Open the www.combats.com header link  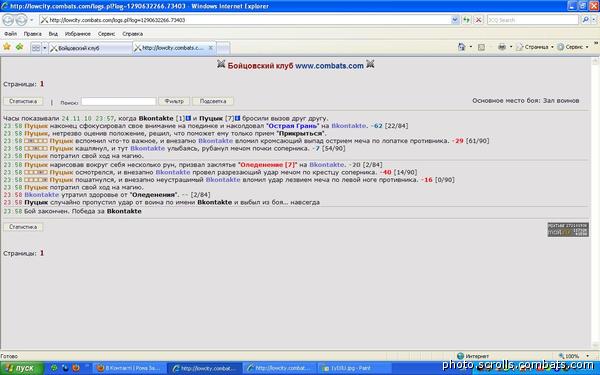329,66
